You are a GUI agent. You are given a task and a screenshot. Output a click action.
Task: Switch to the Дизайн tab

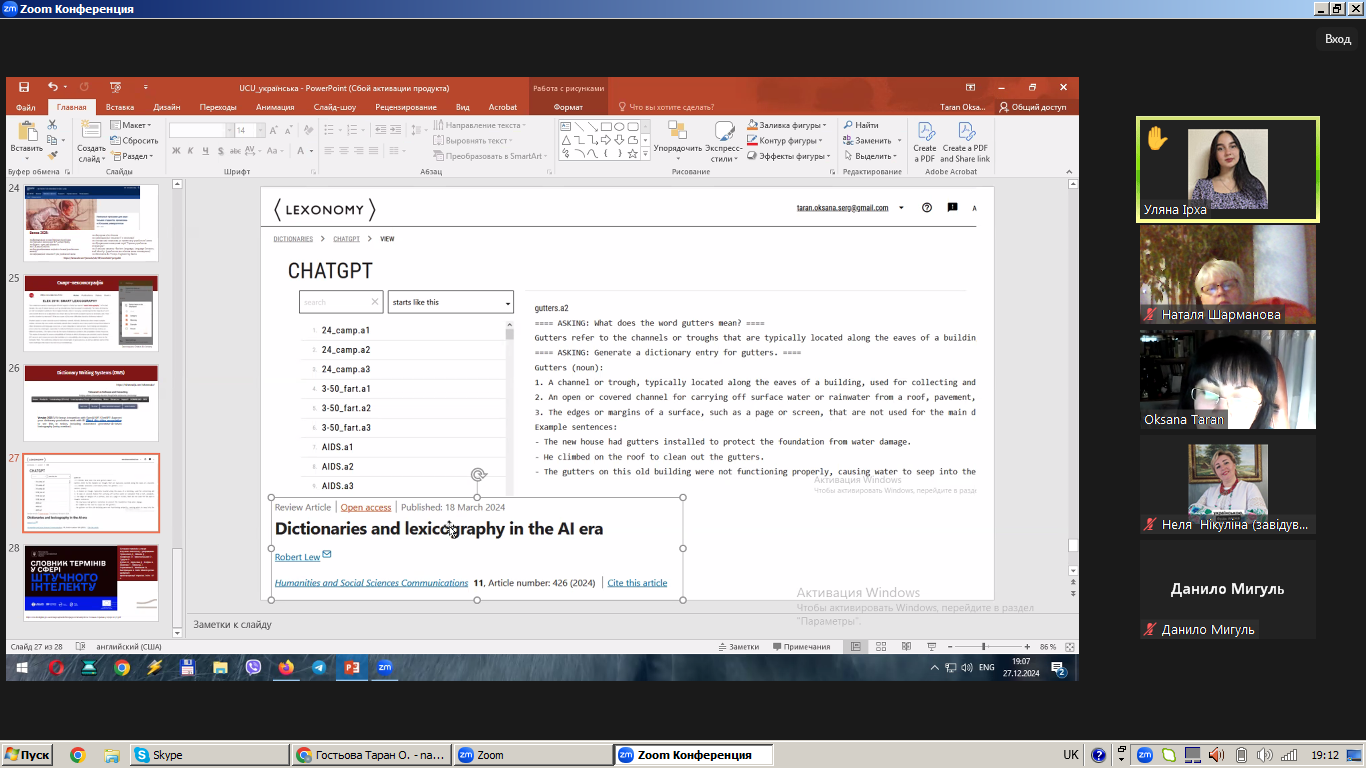(167, 107)
